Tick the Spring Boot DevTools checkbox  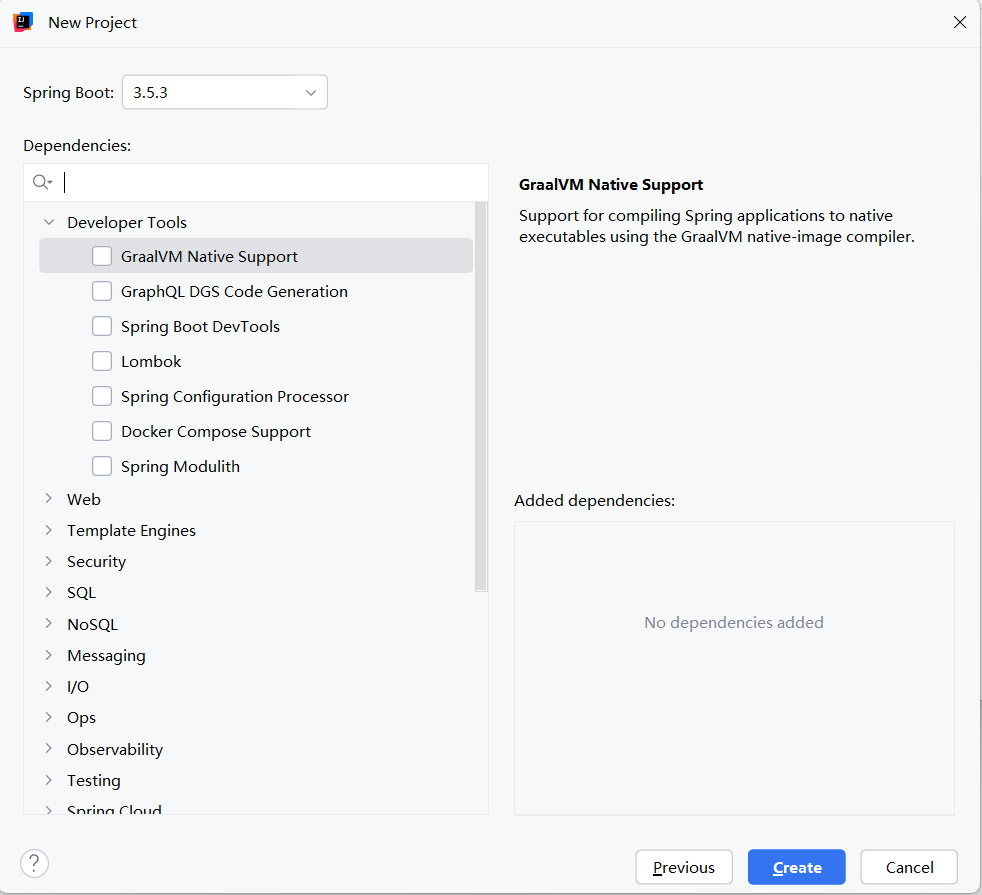point(102,326)
